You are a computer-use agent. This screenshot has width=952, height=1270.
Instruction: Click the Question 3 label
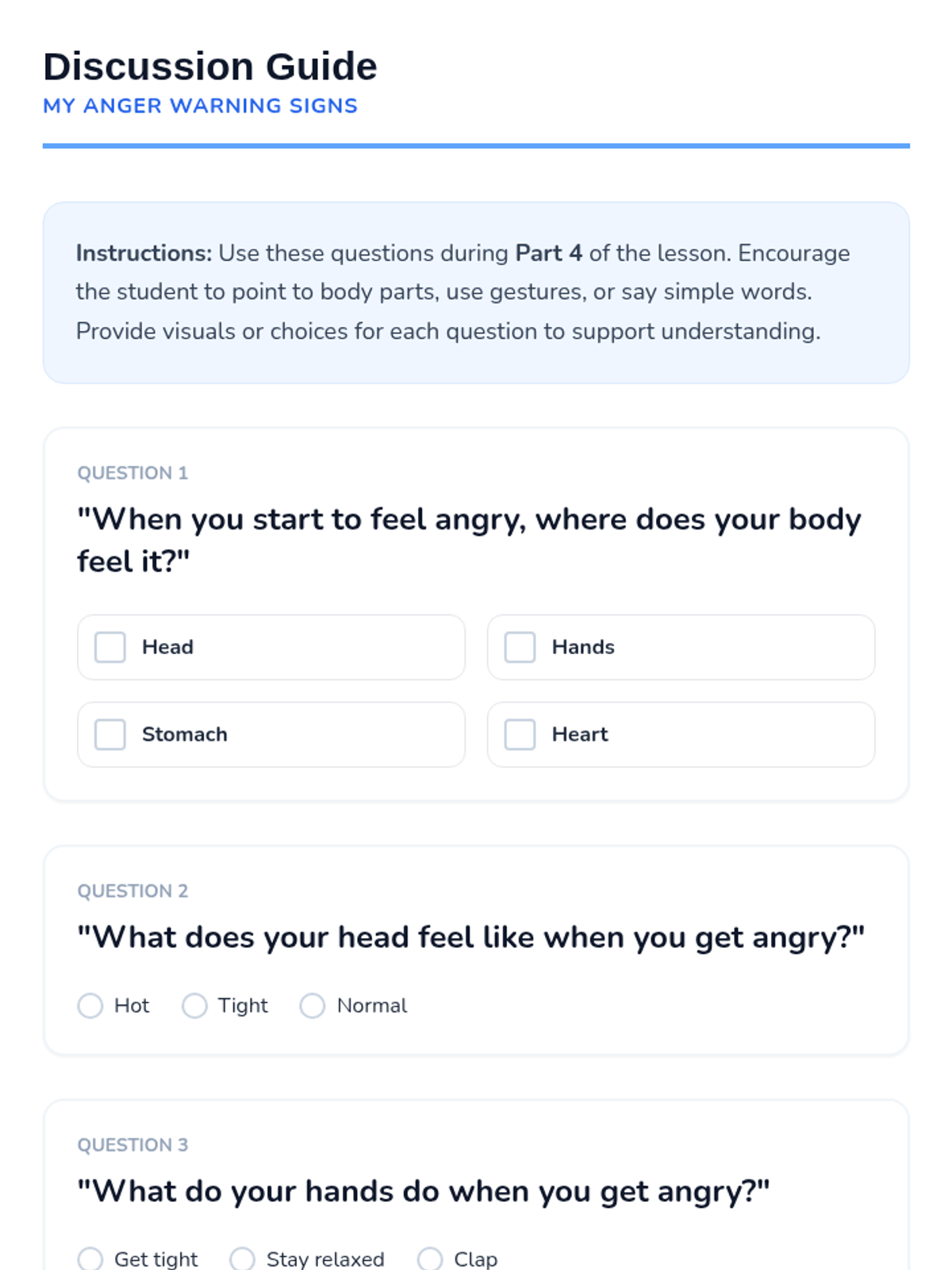point(132,1145)
